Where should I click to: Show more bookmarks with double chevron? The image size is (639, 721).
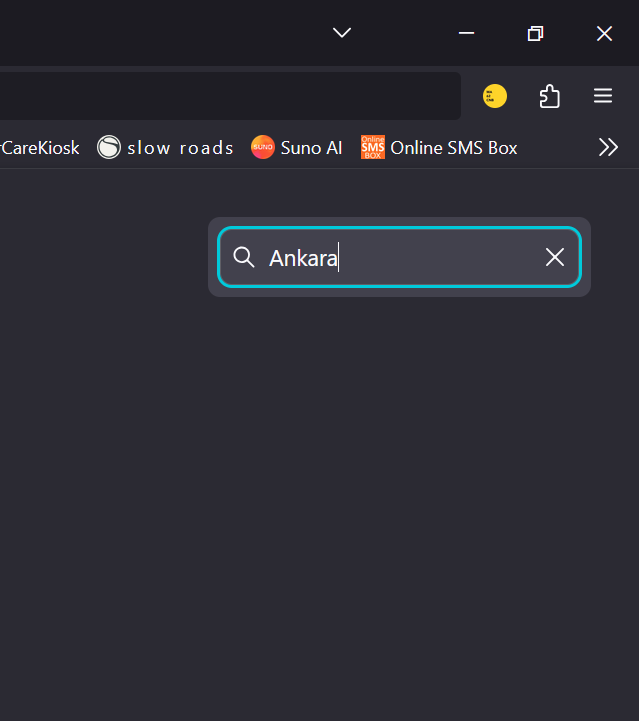coord(608,148)
